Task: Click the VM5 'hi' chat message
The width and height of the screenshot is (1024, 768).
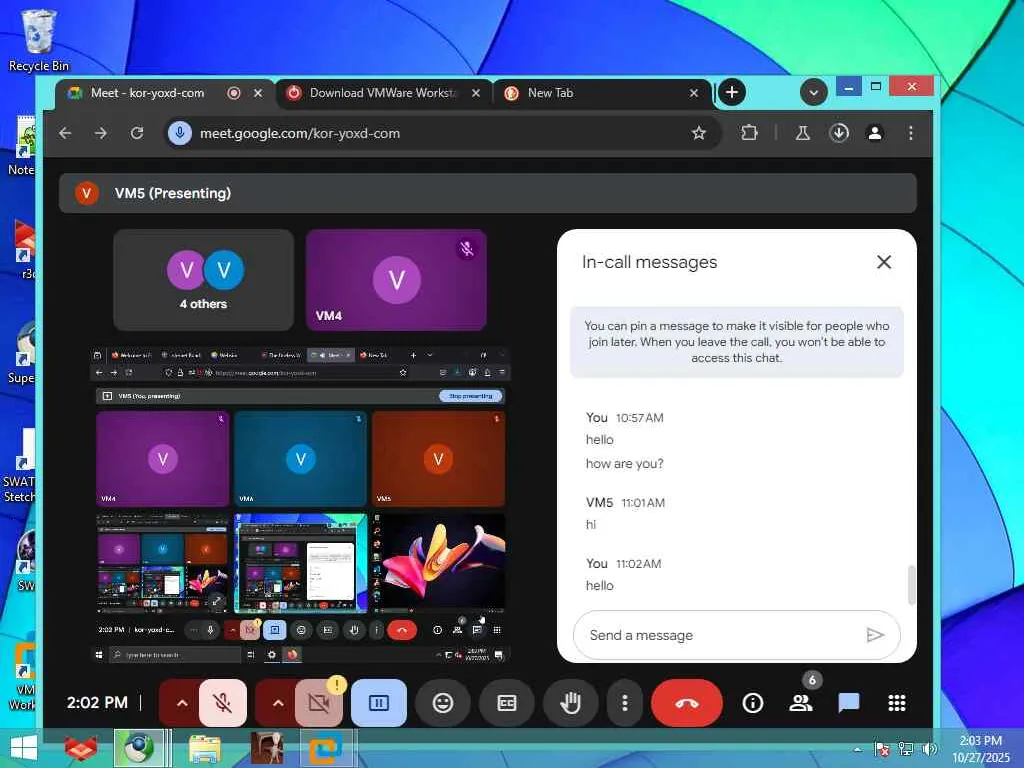Action: click(x=591, y=524)
